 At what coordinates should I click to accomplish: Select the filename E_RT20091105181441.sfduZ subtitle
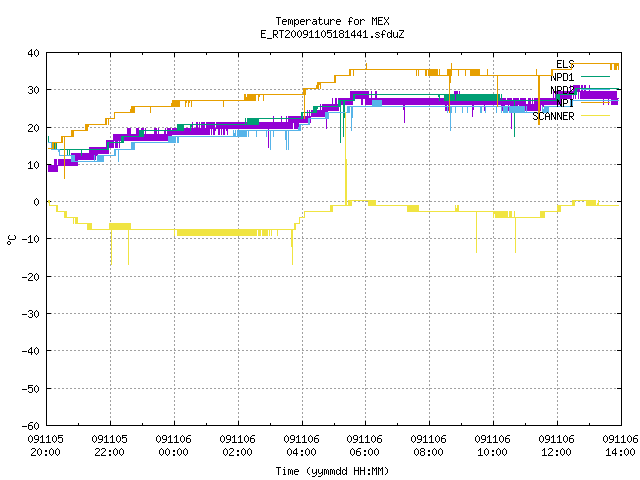pos(332,34)
